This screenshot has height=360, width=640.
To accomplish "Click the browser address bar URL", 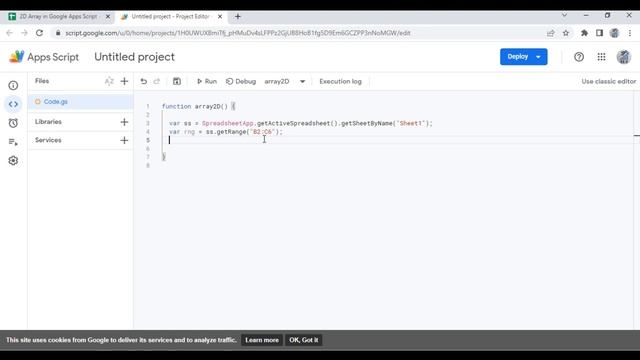I will click(x=238, y=33).
